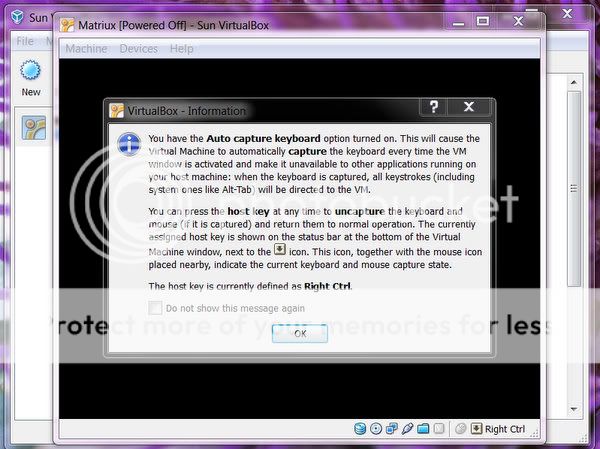Click the Right Ctrl host key label
Image resolution: width=600 pixels, height=449 pixels.
(x=505, y=429)
